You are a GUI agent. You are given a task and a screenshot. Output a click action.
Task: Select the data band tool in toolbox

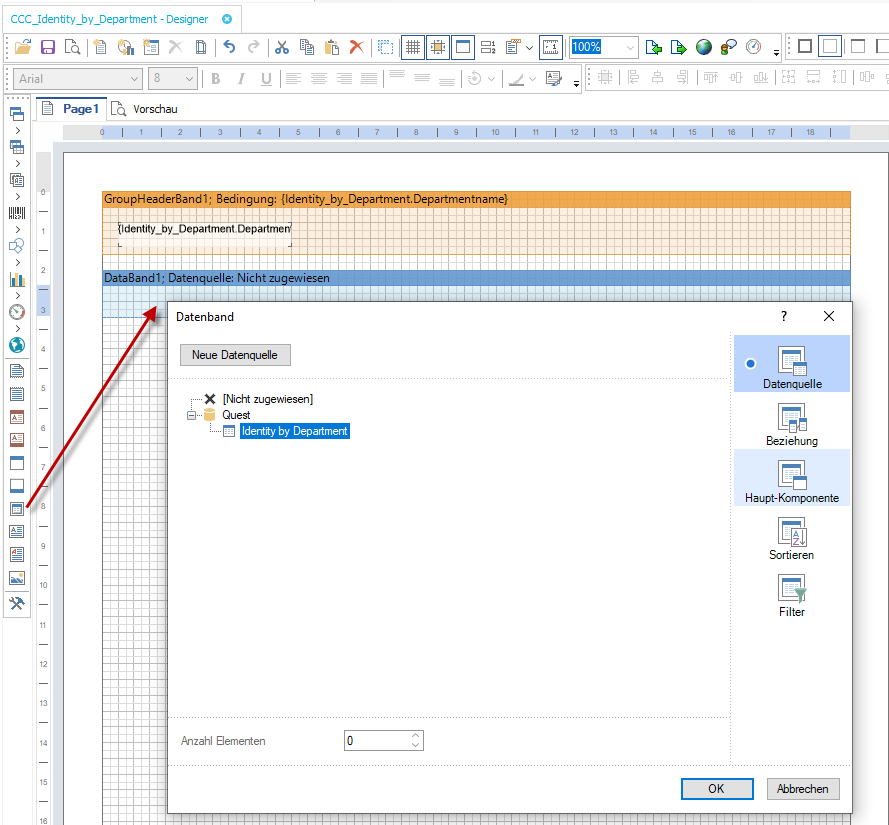click(17, 509)
